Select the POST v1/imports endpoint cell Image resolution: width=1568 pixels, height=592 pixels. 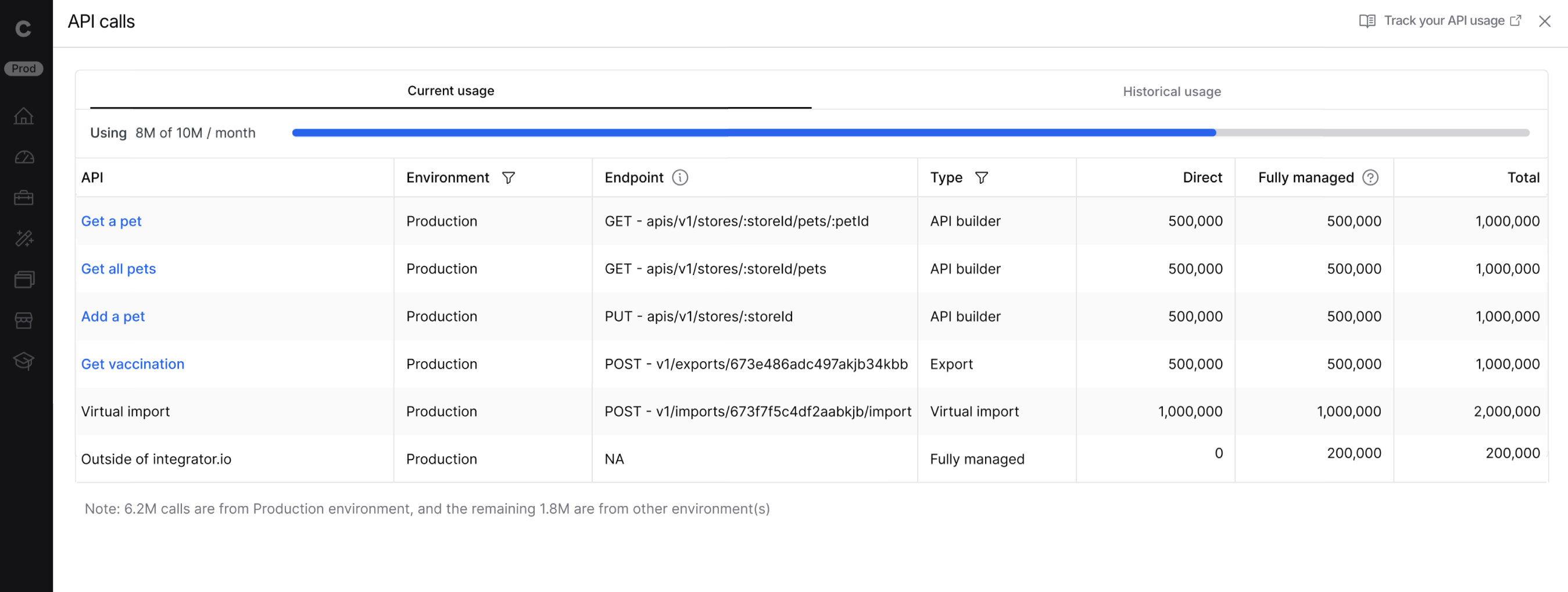[x=758, y=411]
